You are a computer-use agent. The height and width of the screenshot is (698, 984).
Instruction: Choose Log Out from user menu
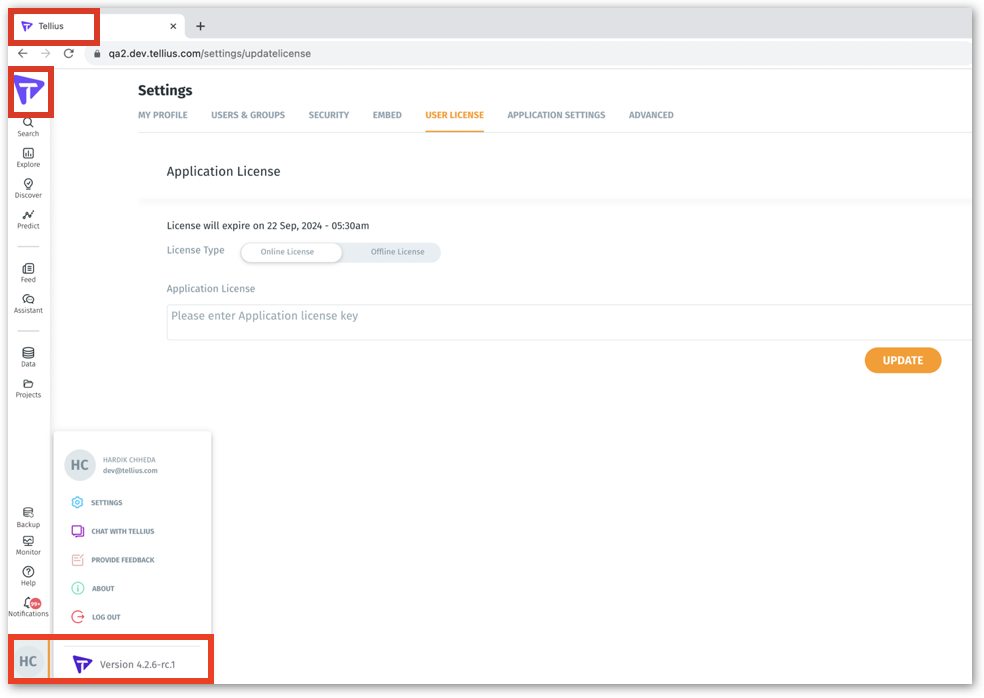(105, 617)
